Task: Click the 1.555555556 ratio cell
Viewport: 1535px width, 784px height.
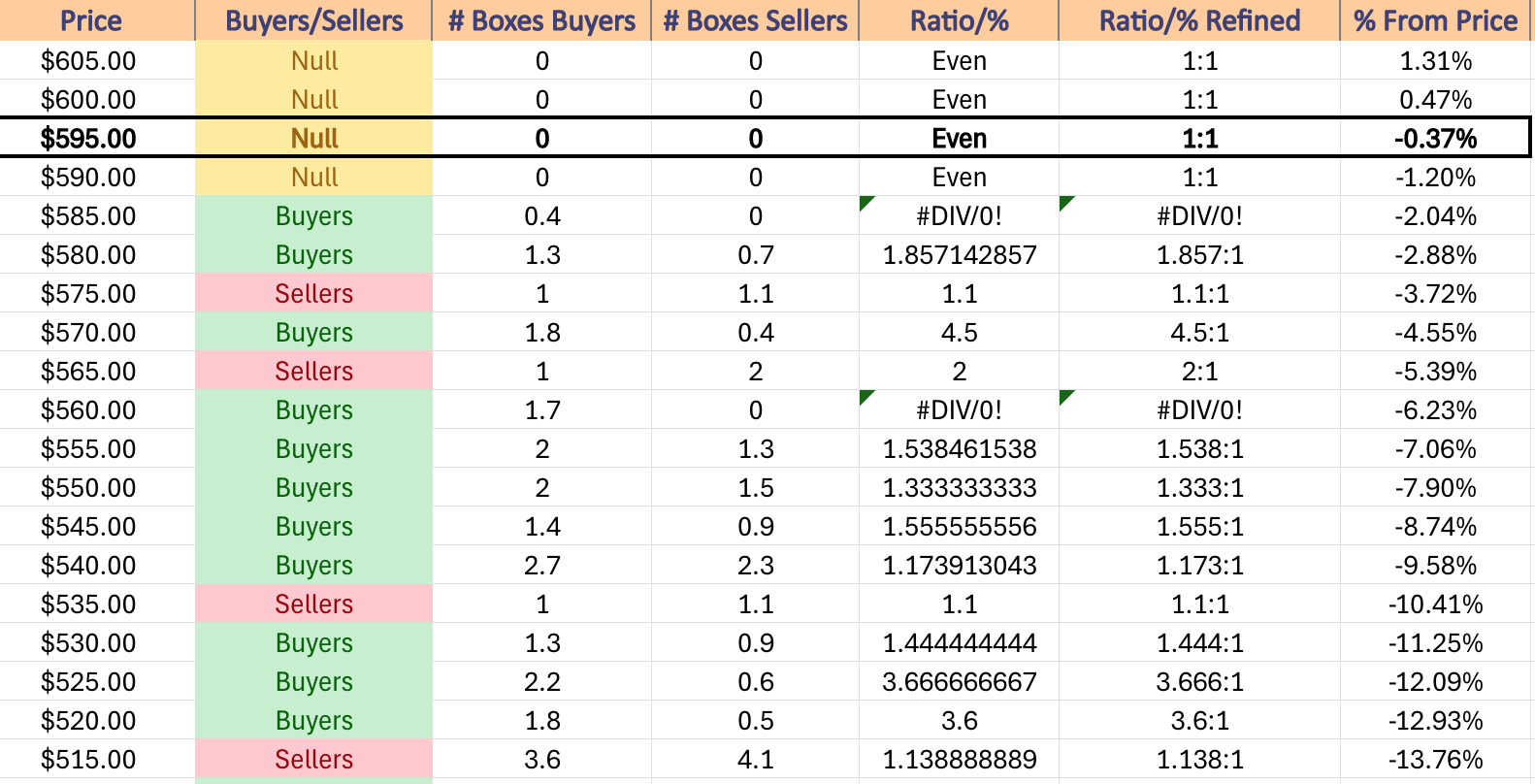Action: [x=959, y=526]
